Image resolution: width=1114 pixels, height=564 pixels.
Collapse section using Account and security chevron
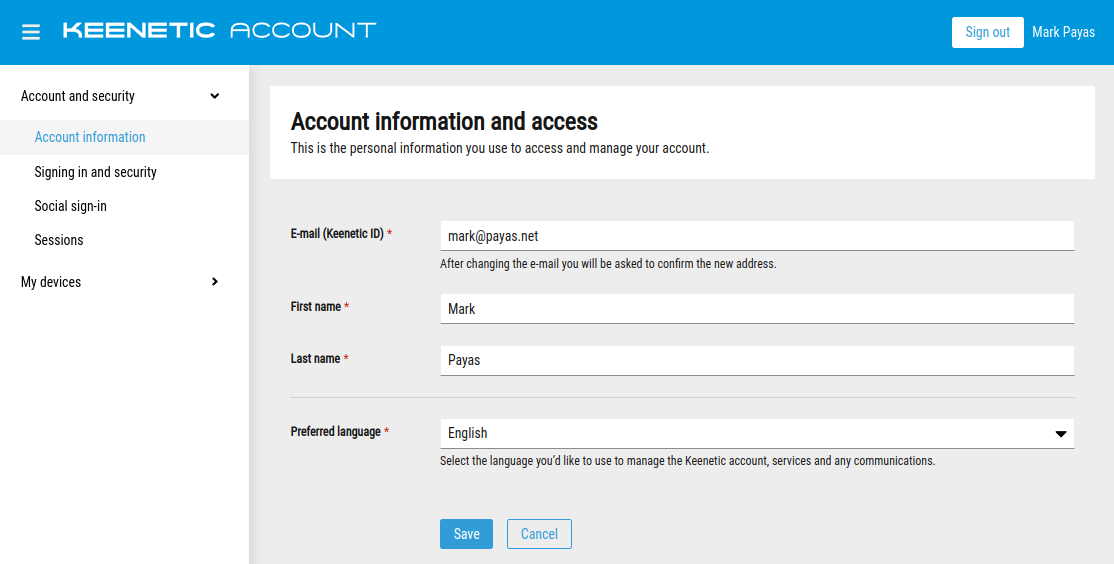click(214, 96)
